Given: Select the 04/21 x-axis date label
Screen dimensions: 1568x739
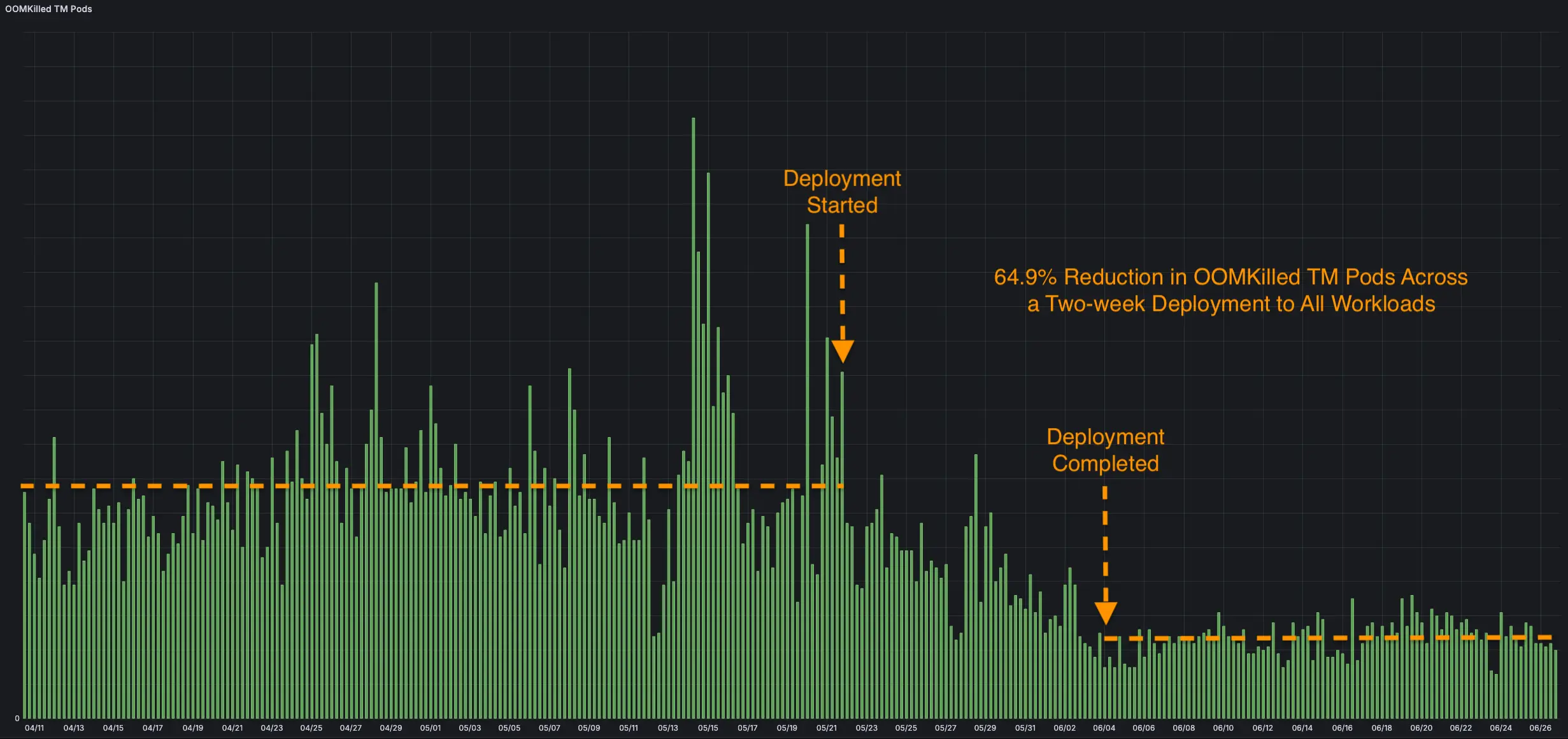Looking at the screenshot, I should [x=232, y=728].
